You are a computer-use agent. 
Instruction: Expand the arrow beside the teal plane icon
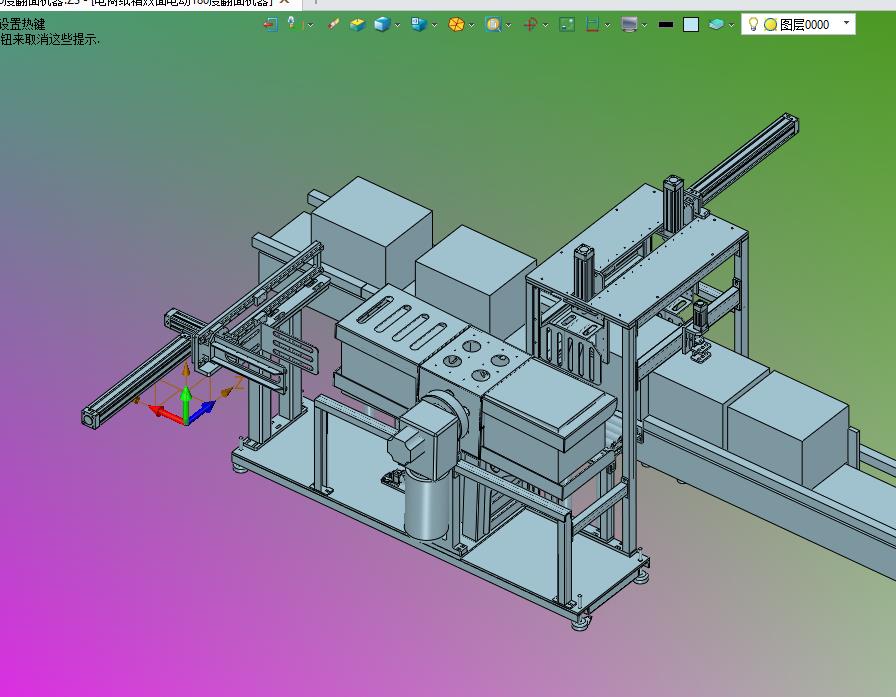[731, 25]
